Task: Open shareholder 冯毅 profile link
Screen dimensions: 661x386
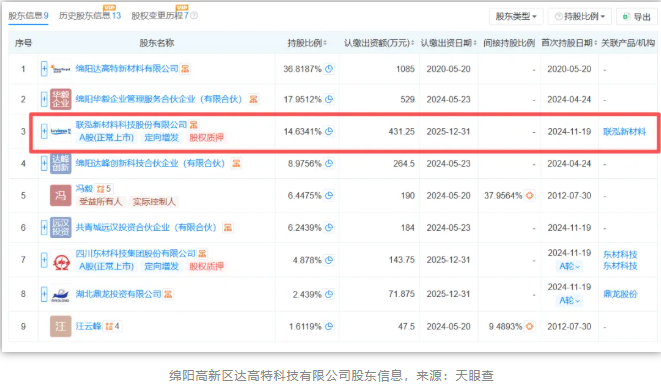Action: [x=84, y=188]
